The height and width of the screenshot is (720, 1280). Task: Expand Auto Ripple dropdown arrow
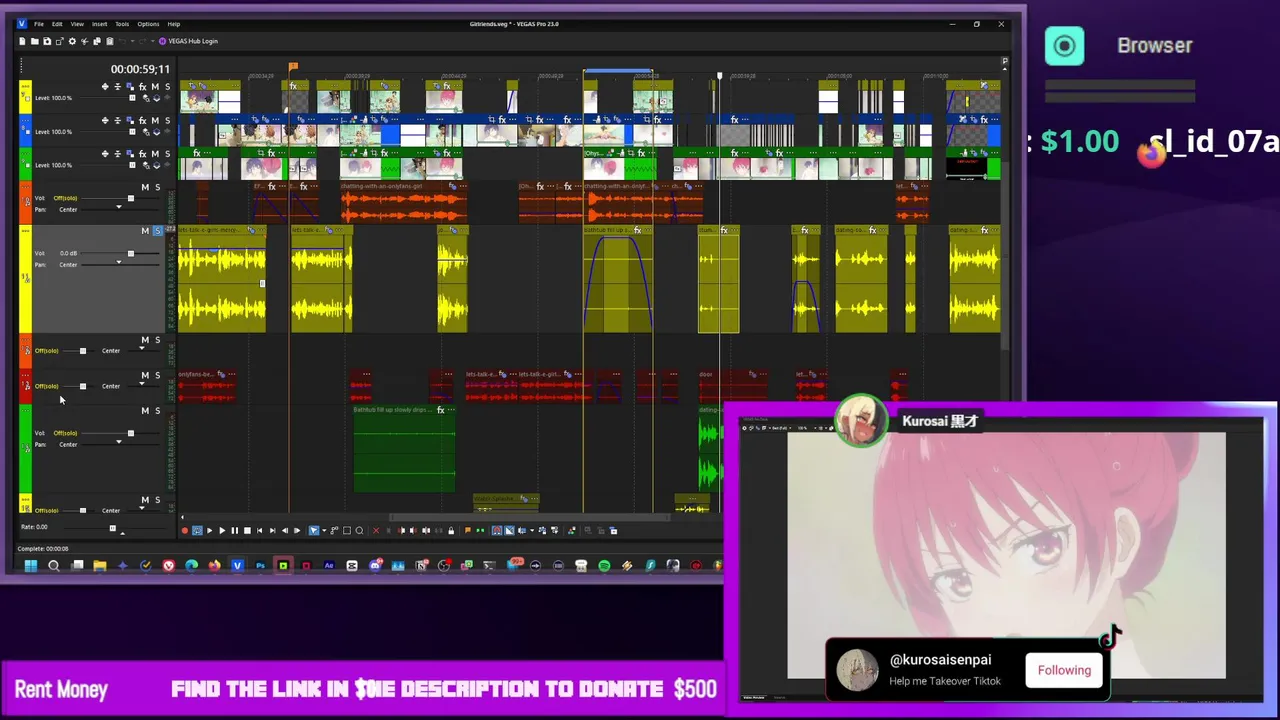pyautogui.click(x=532, y=530)
